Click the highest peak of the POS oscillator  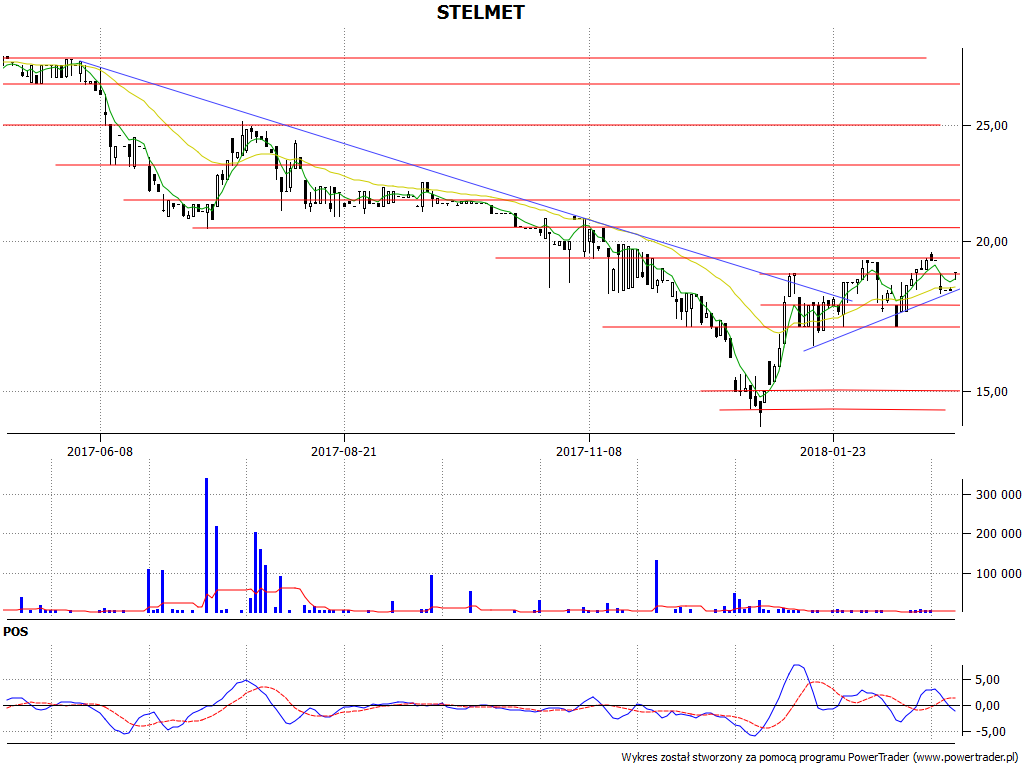[797, 665]
